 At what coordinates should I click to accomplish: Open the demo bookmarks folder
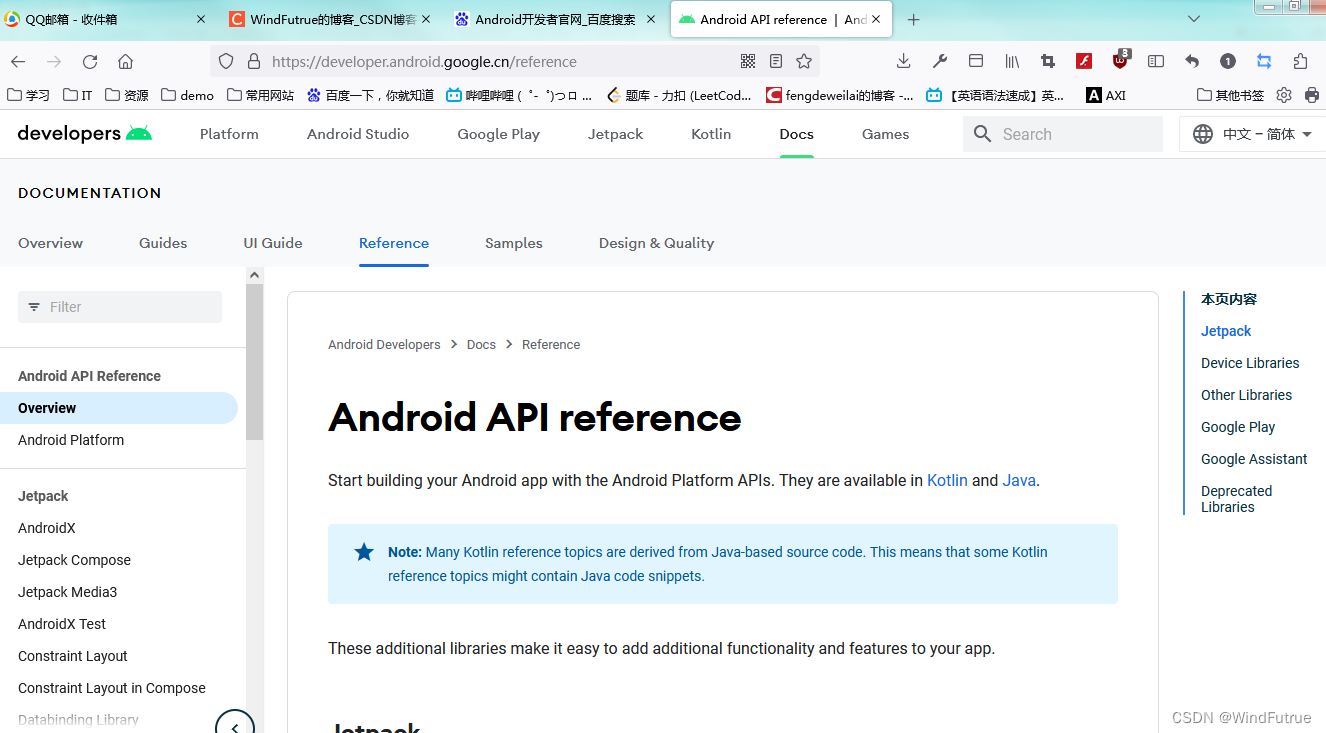[x=187, y=95]
